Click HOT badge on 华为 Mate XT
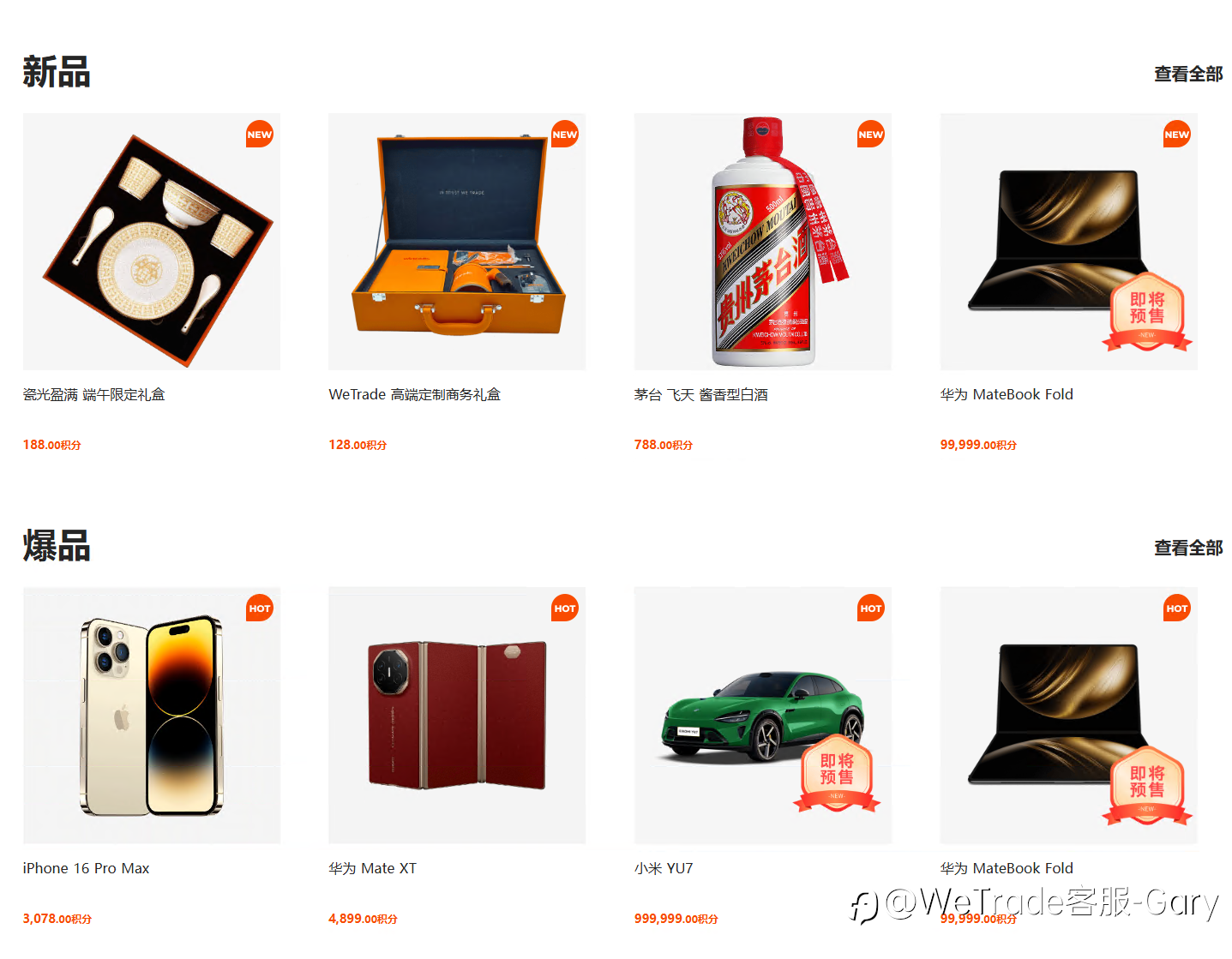Image resolution: width=1232 pixels, height=959 pixels. click(x=565, y=608)
